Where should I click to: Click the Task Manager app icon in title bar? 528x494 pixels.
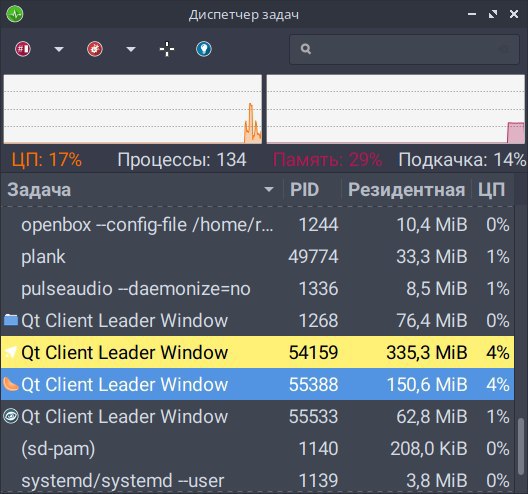point(14,14)
